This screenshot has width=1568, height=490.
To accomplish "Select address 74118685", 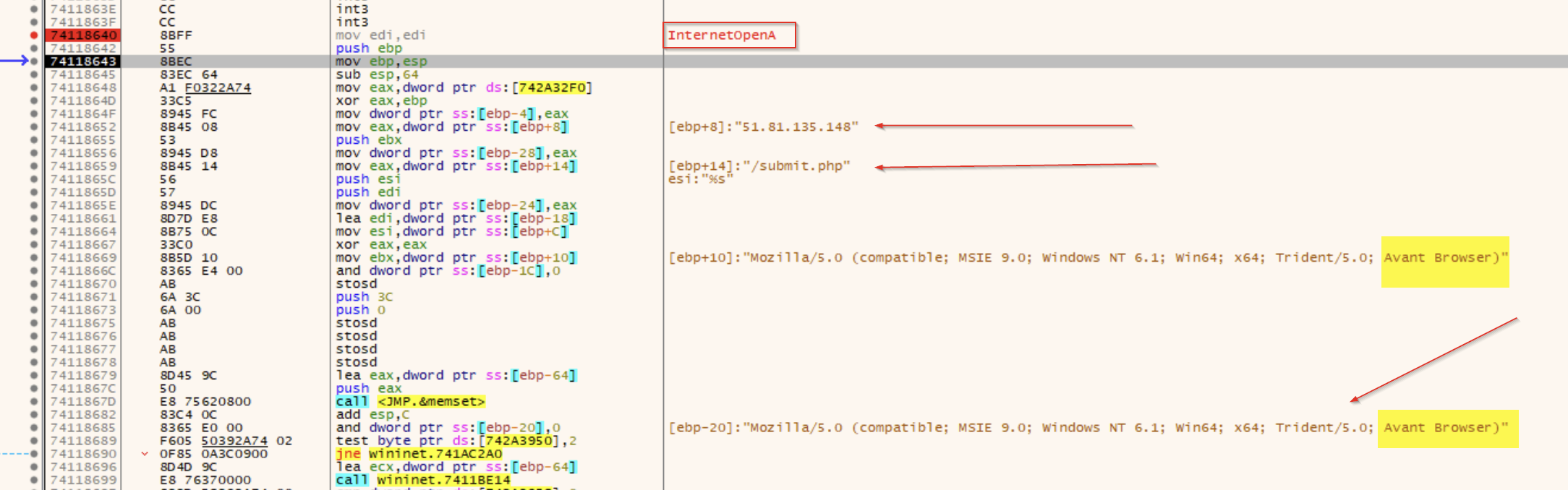I will coord(83,427).
